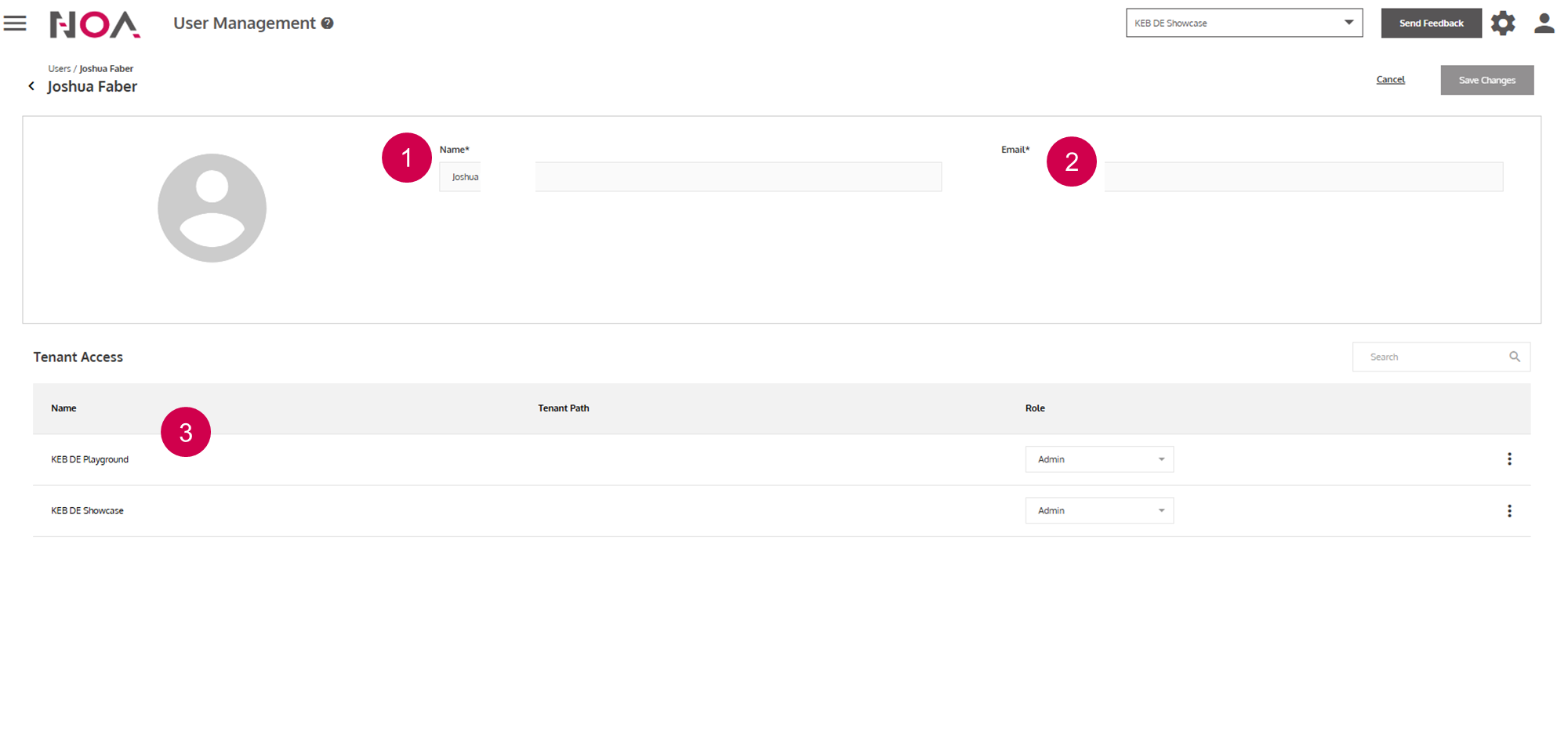The height and width of the screenshot is (736, 1568).
Task: Click the NOA logo
Action: 95,24
